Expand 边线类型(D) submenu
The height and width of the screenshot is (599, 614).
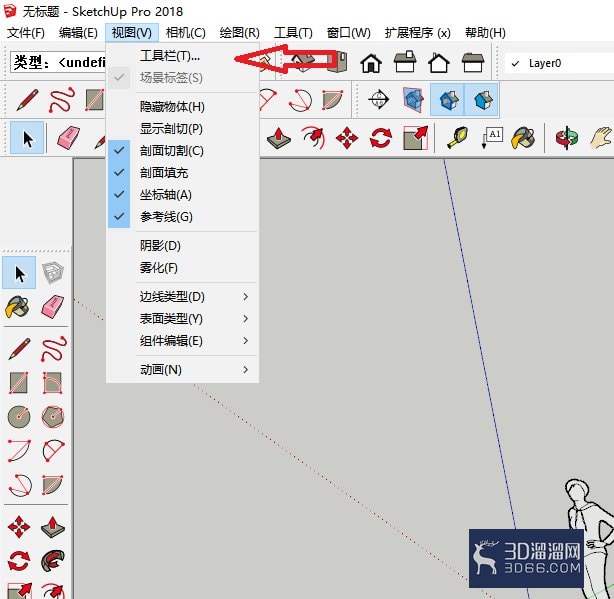[182, 297]
